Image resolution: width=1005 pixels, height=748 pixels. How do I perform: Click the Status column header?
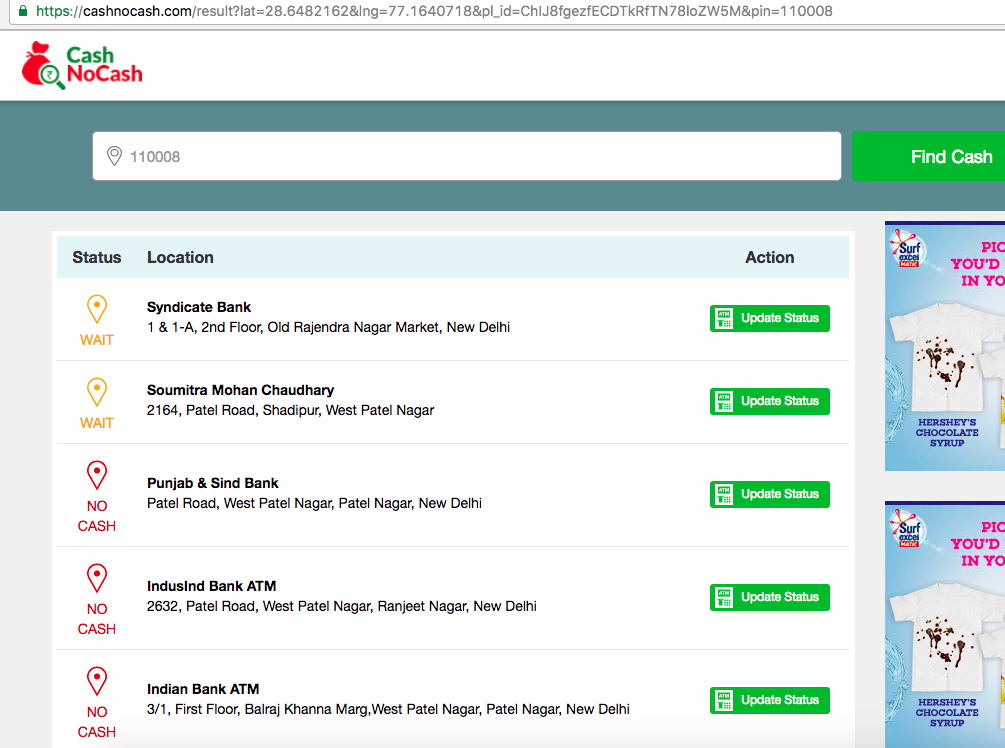pos(97,257)
